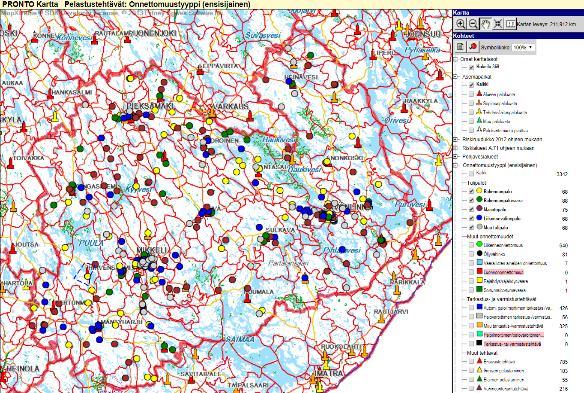This screenshot has height=393, width=584.
Task: Click the Kartta panel header
Action: click(x=518, y=13)
